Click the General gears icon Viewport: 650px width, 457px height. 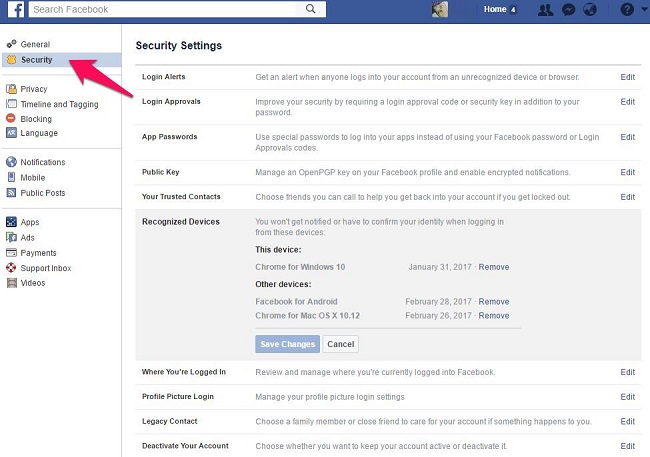tap(11, 44)
